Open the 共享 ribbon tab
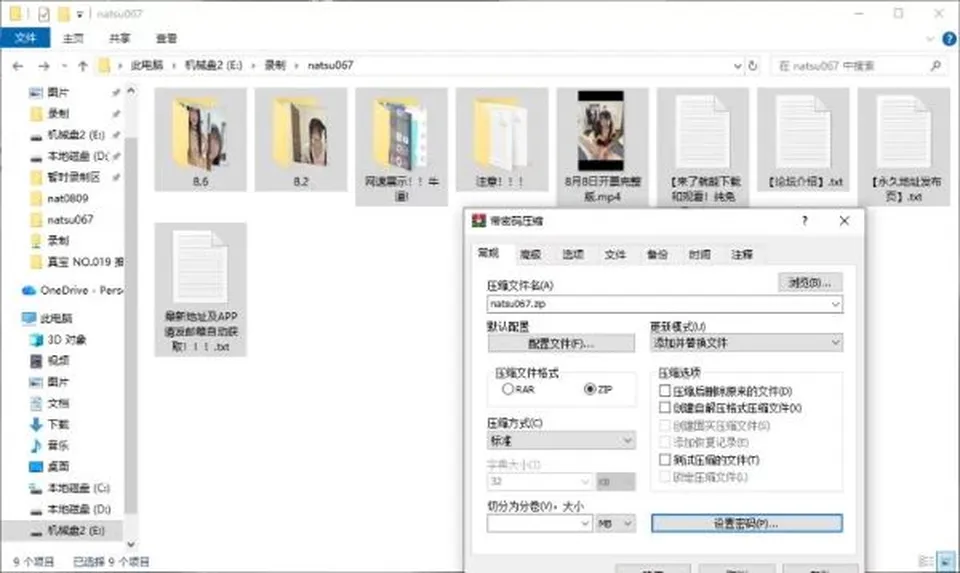The image size is (960, 573). (x=119, y=38)
